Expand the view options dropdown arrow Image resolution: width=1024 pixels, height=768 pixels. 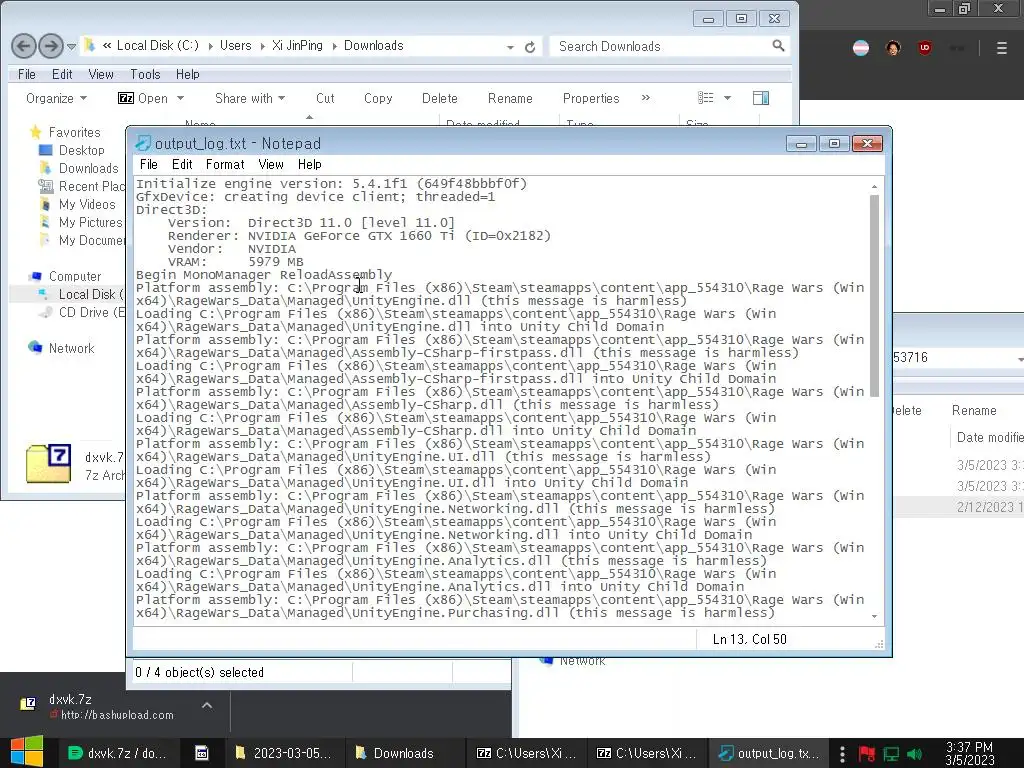pos(728,99)
